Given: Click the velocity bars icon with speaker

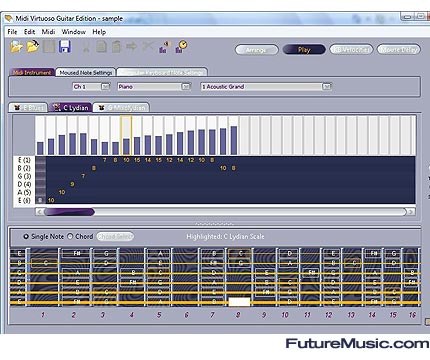Looking at the screenshot, I should [165, 47].
